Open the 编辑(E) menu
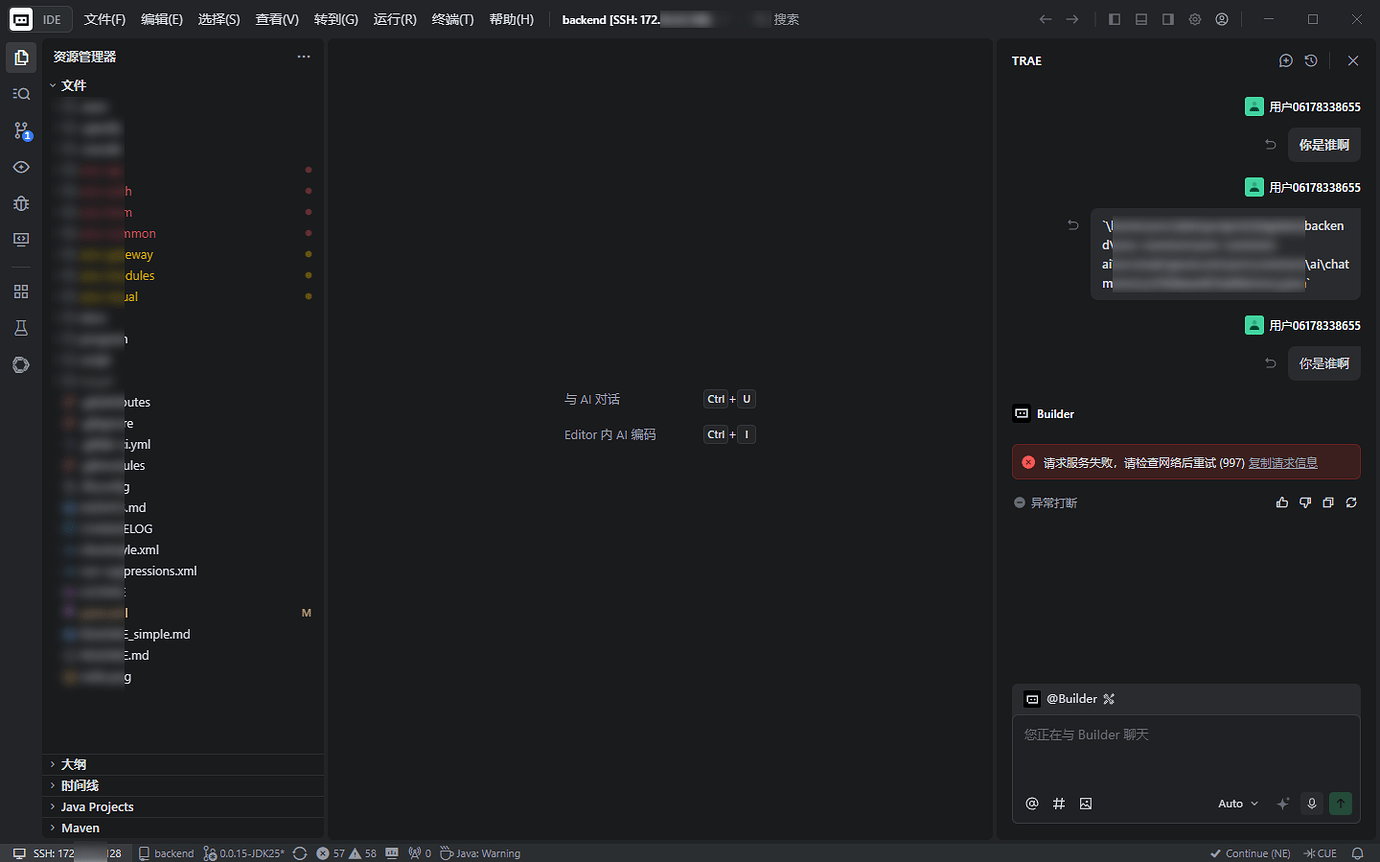1380x862 pixels. 162,19
